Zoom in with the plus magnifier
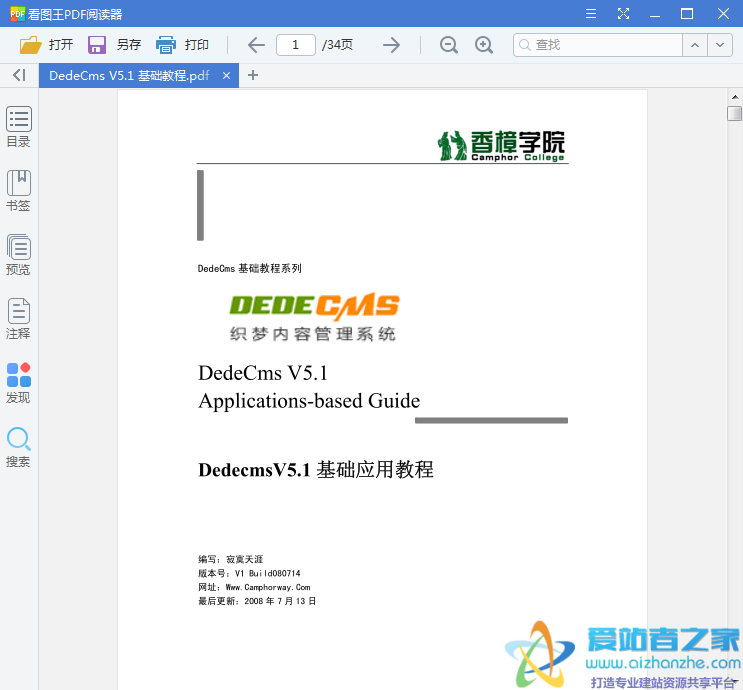This screenshot has width=743, height=690. pos(484,45)
